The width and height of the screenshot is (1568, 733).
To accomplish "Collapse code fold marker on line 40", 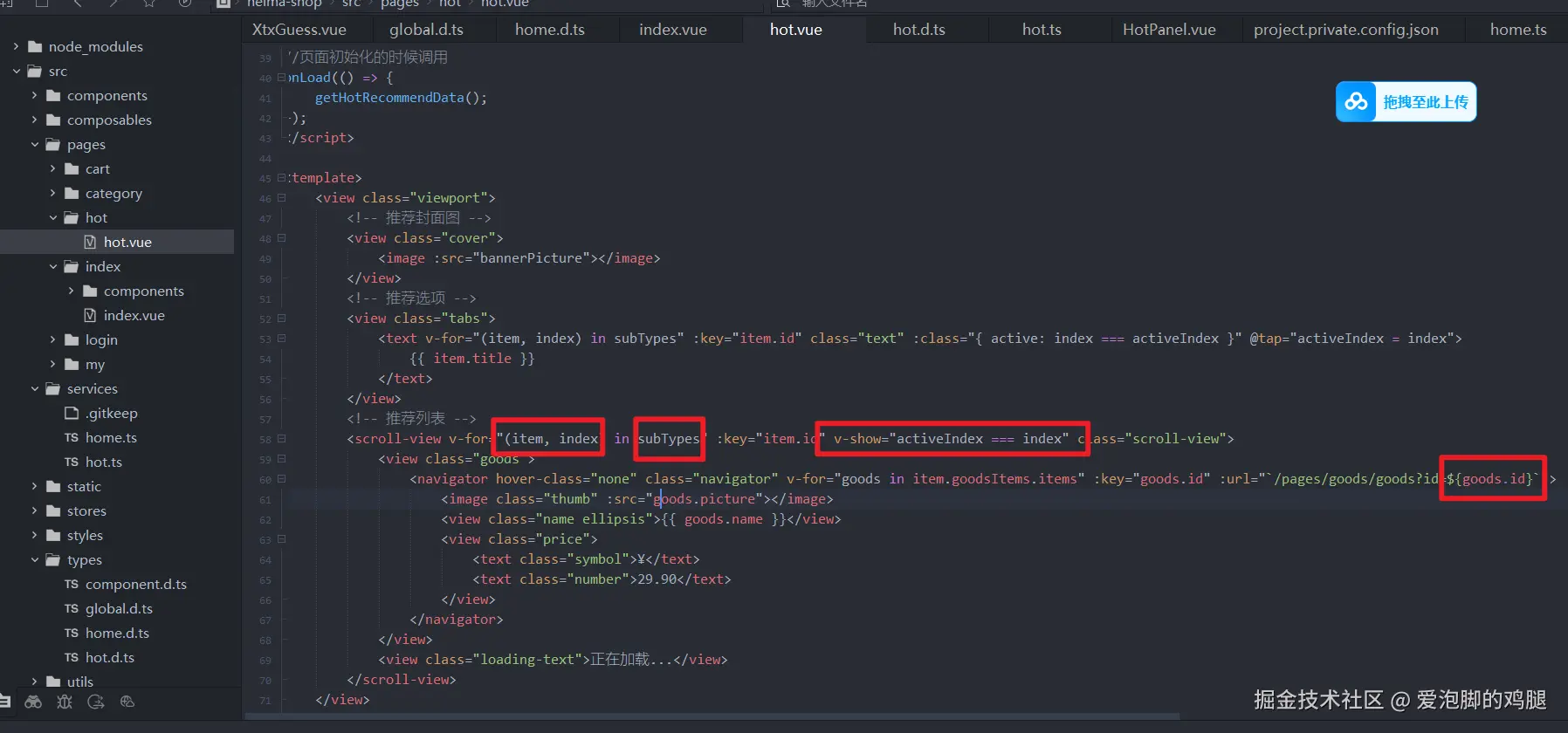I will pyautogui.click(x=281, y=78).
